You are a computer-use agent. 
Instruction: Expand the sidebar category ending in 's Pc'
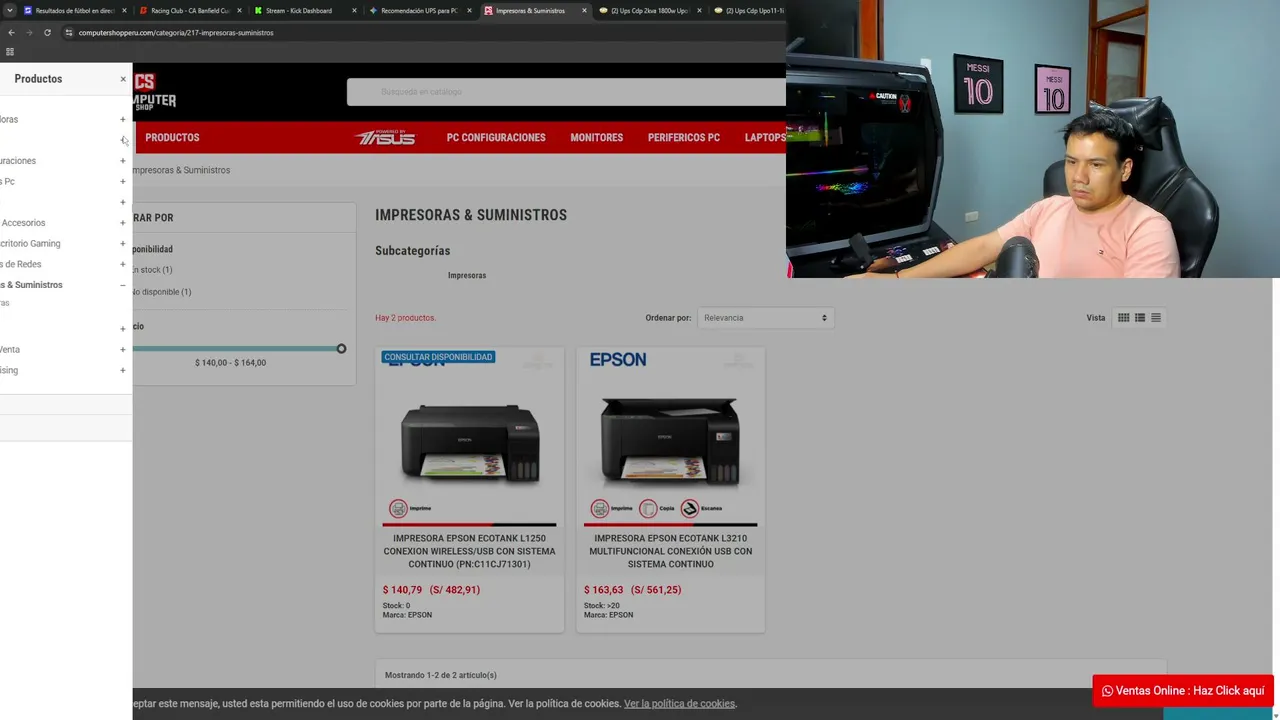123,182
